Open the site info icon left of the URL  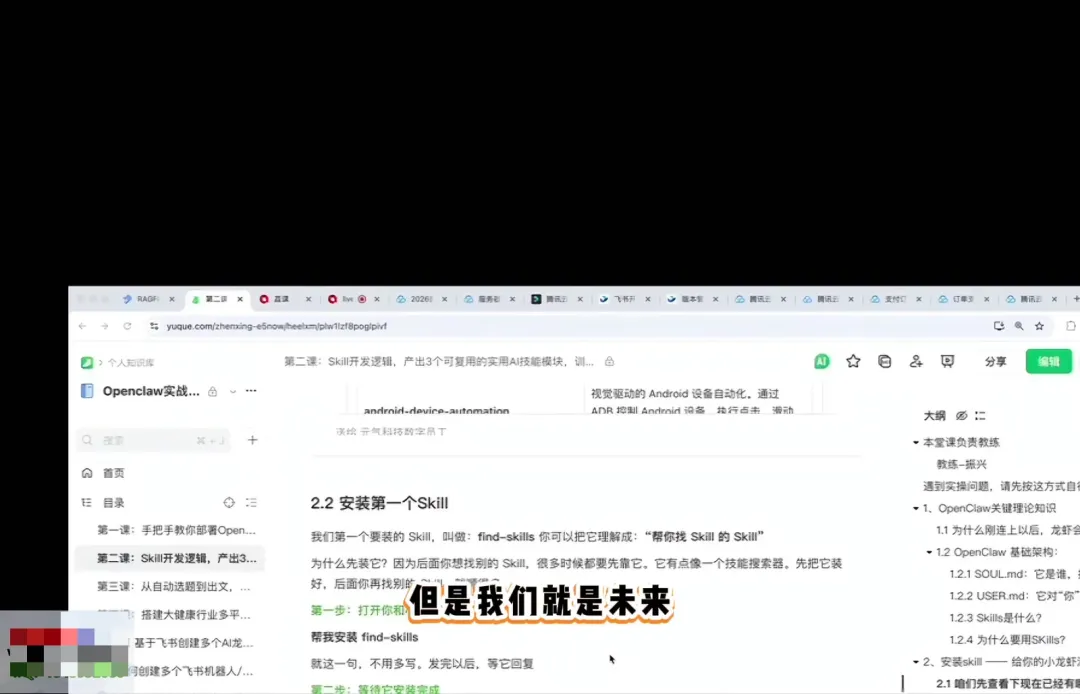point(154,326)
